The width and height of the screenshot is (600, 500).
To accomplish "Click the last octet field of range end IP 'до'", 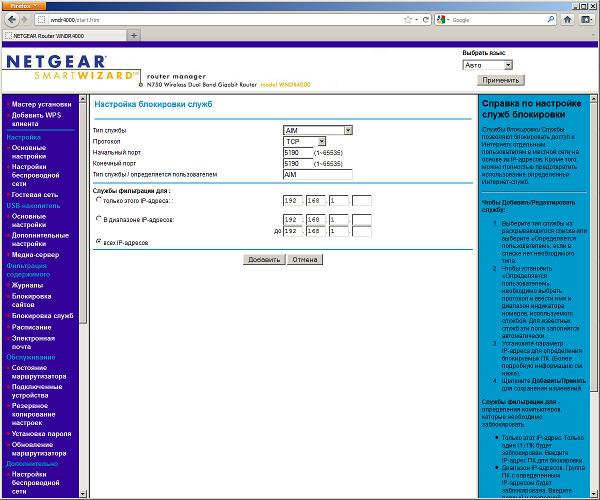I will 362,231.
